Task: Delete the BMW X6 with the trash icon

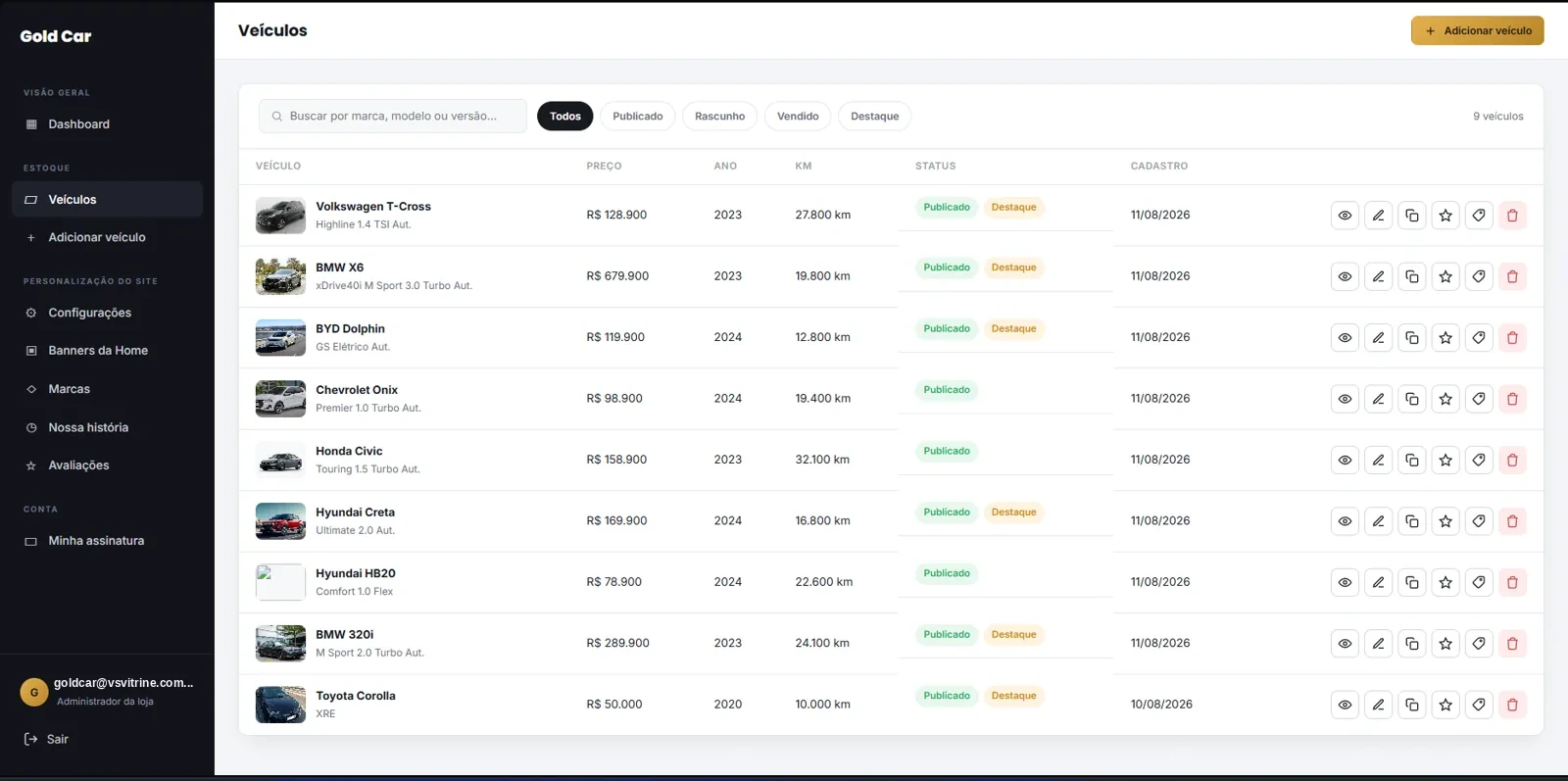Action: (1512, 276)
